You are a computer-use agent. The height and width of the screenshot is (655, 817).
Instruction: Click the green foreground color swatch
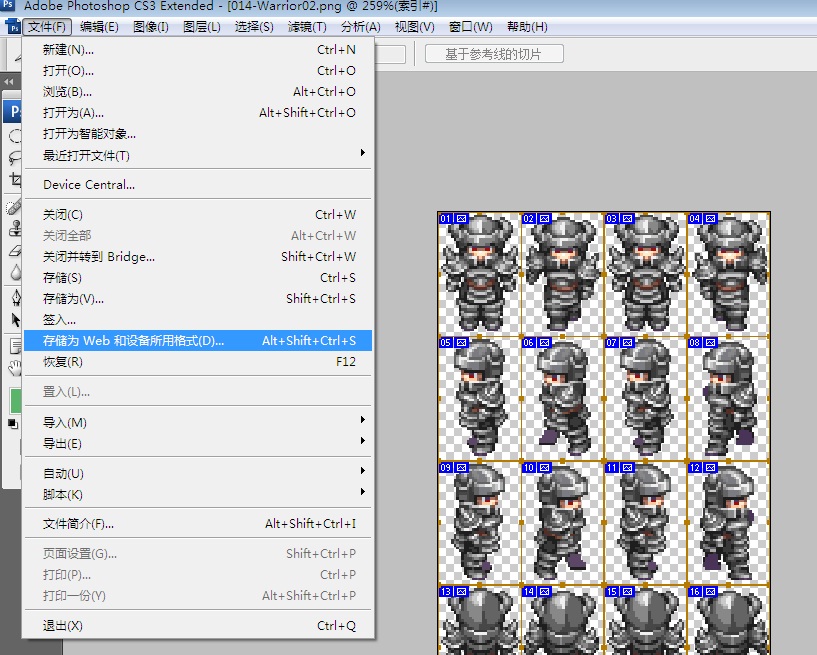point(16,401)
